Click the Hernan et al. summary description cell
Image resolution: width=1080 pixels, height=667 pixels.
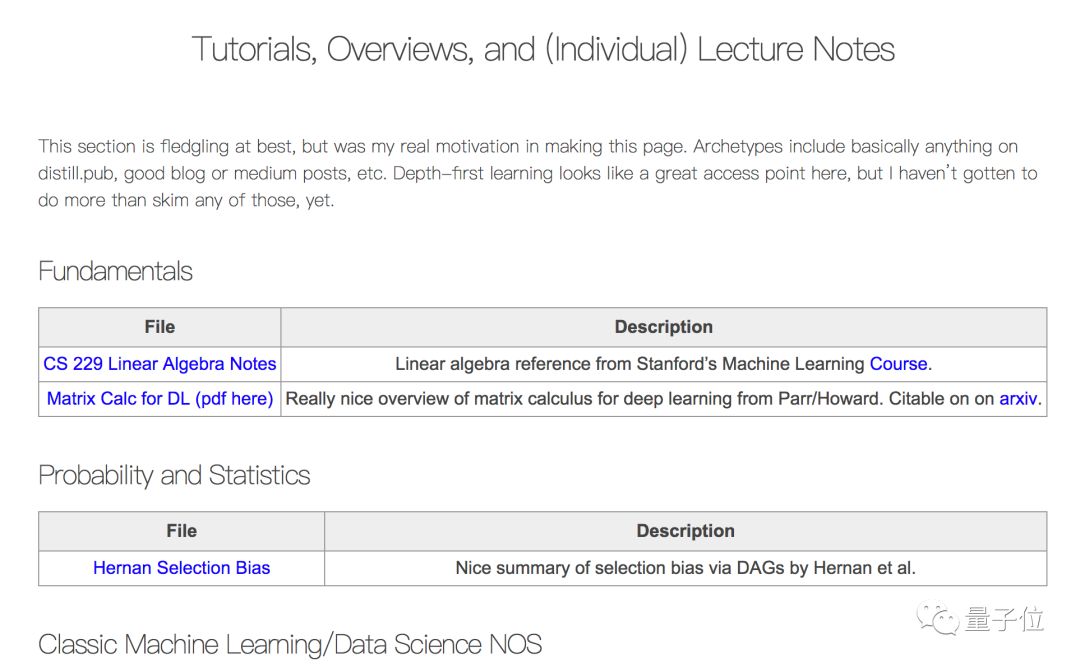685,568
